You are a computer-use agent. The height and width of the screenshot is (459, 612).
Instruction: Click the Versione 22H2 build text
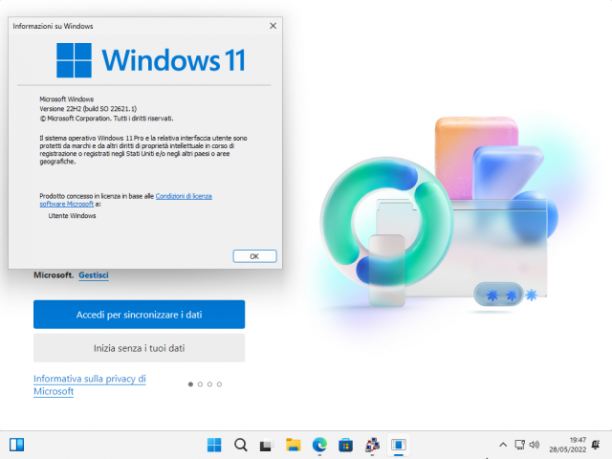pyautogui.click(x=88, y=109)
